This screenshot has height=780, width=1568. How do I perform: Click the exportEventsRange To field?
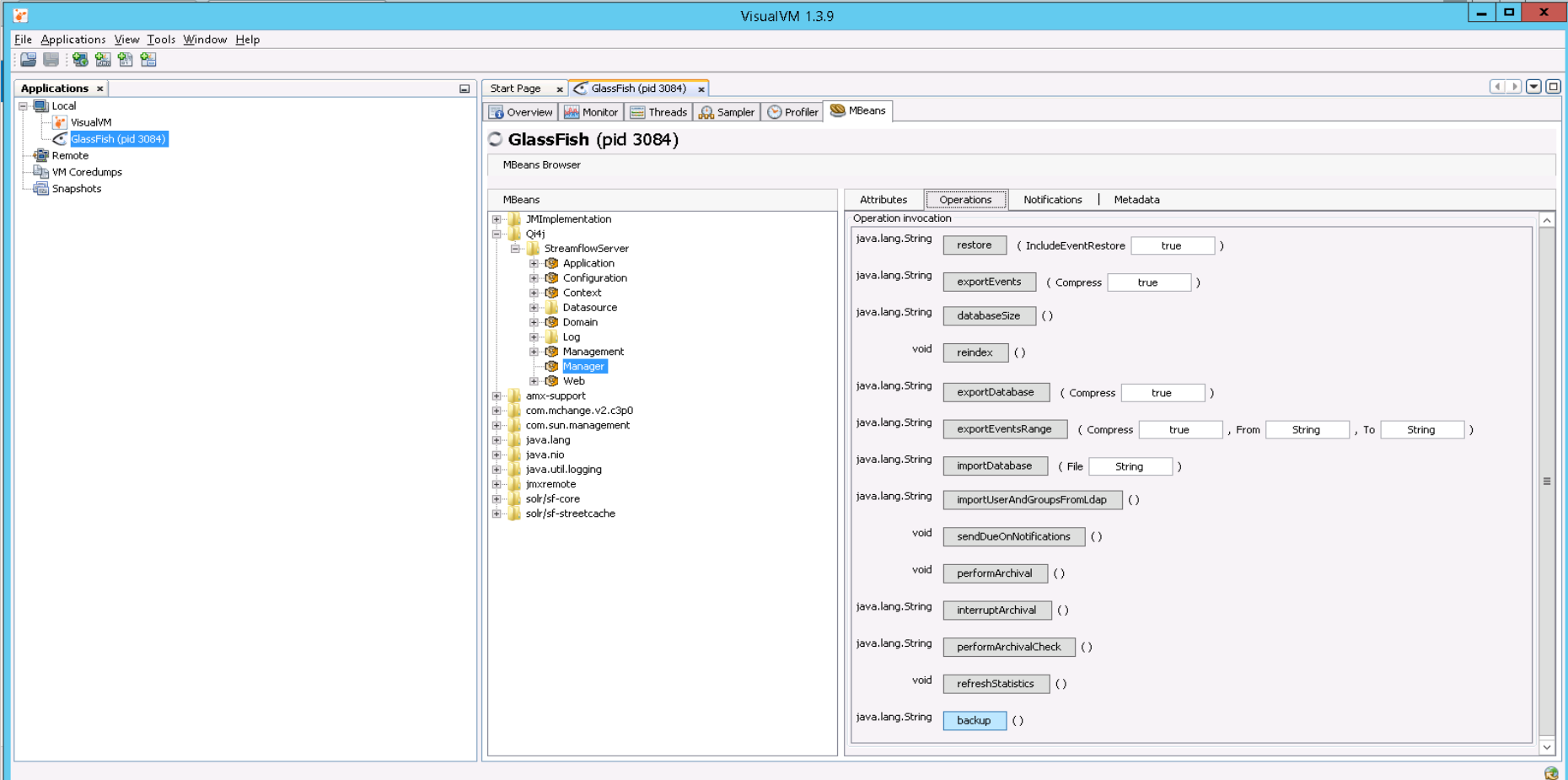1422,430
